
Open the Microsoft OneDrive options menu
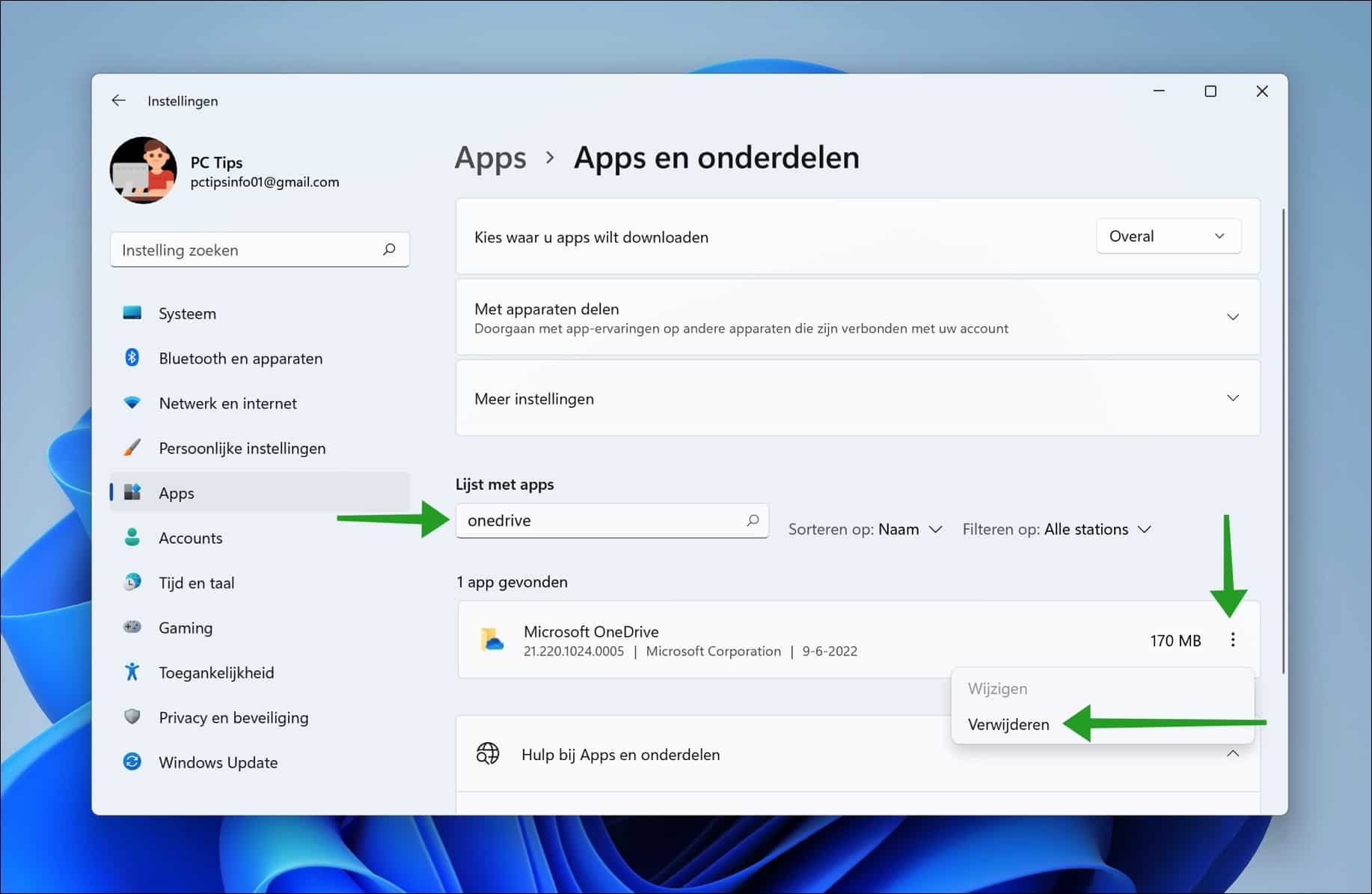tap(1233, 640)
